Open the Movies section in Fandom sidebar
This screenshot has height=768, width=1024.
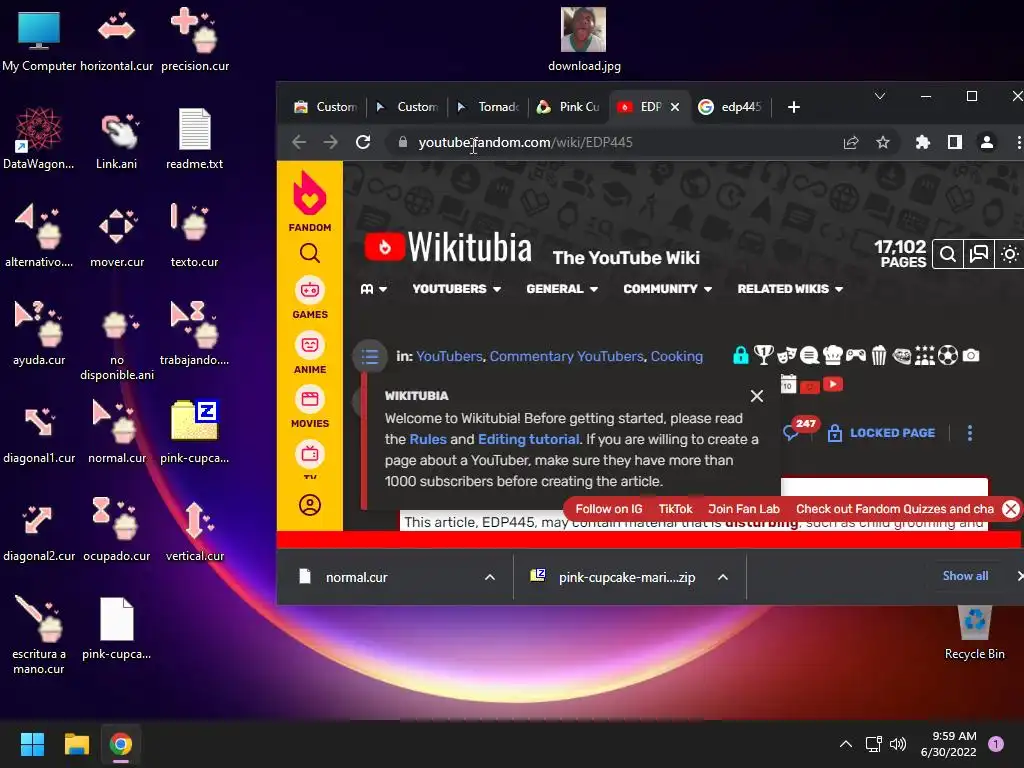tap(310, 408)
